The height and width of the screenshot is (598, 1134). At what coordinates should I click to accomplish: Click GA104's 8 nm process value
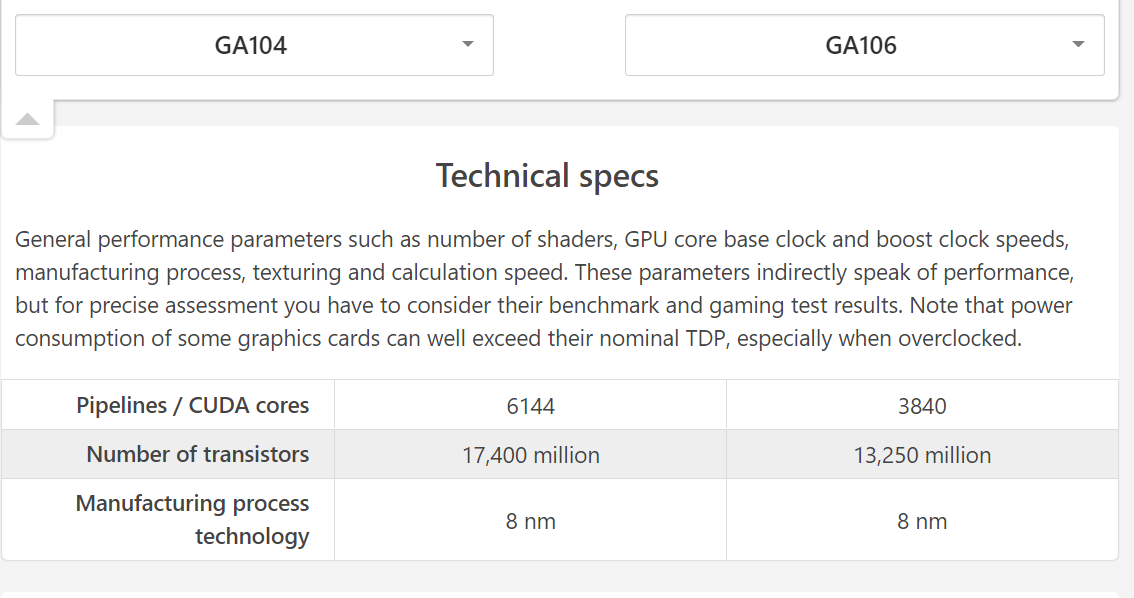(531, 521)
